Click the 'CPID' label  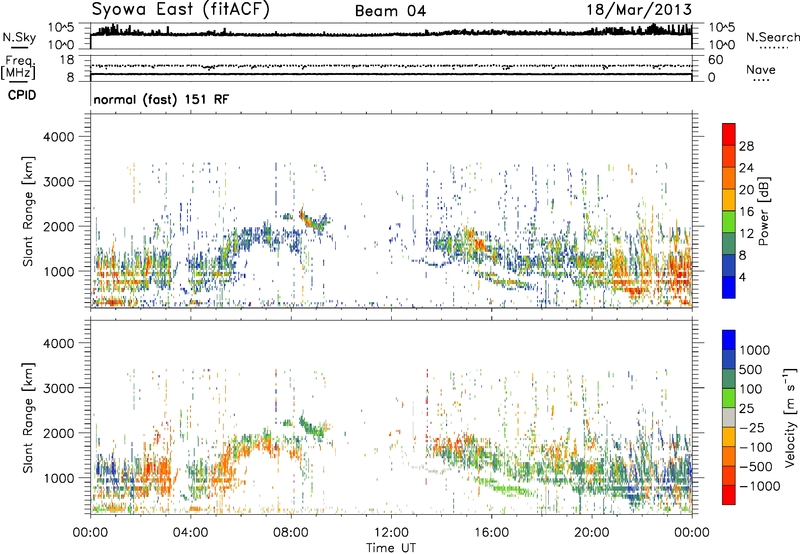22,95
